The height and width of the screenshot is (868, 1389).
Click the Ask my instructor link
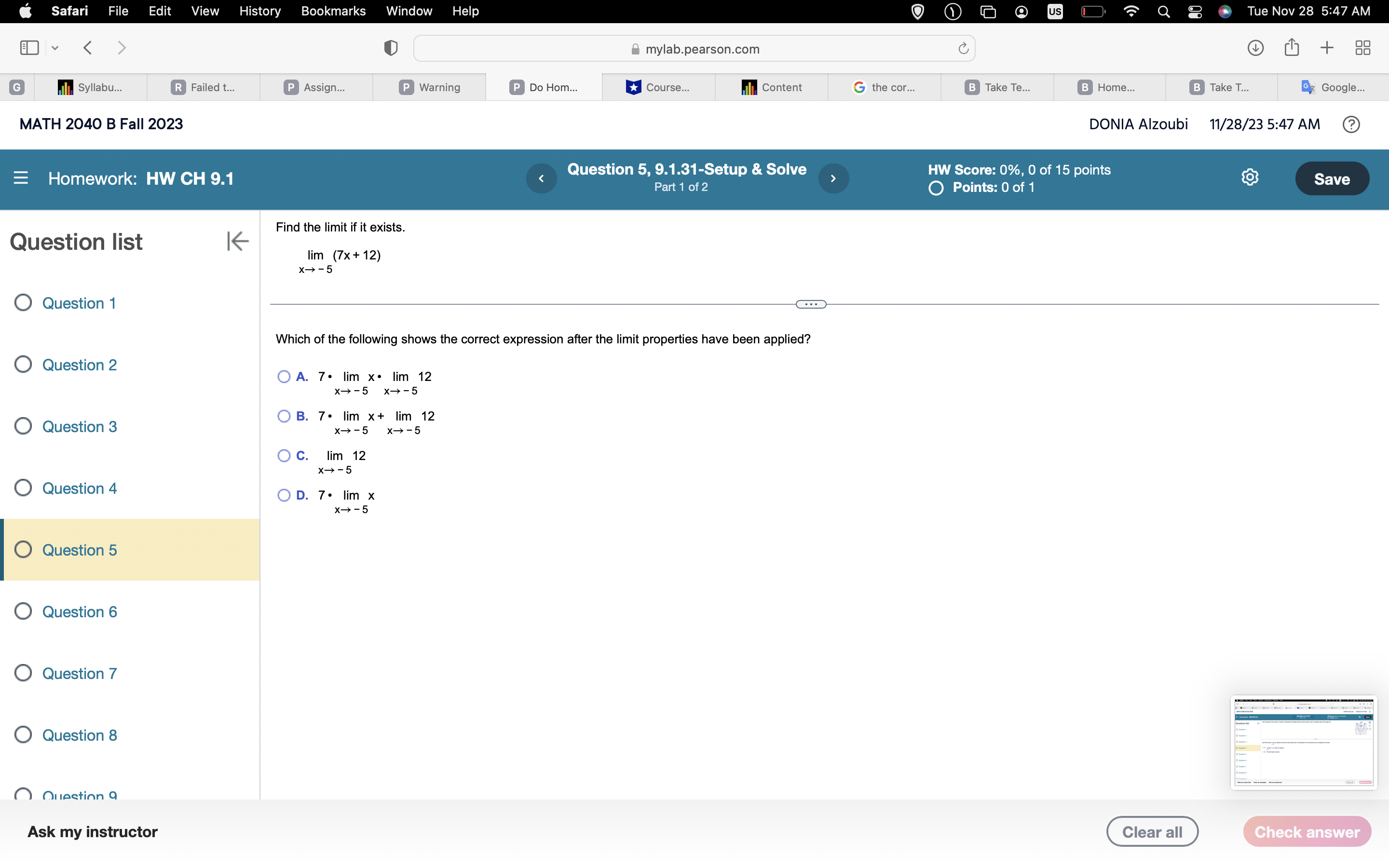click(x=93, y=831)
